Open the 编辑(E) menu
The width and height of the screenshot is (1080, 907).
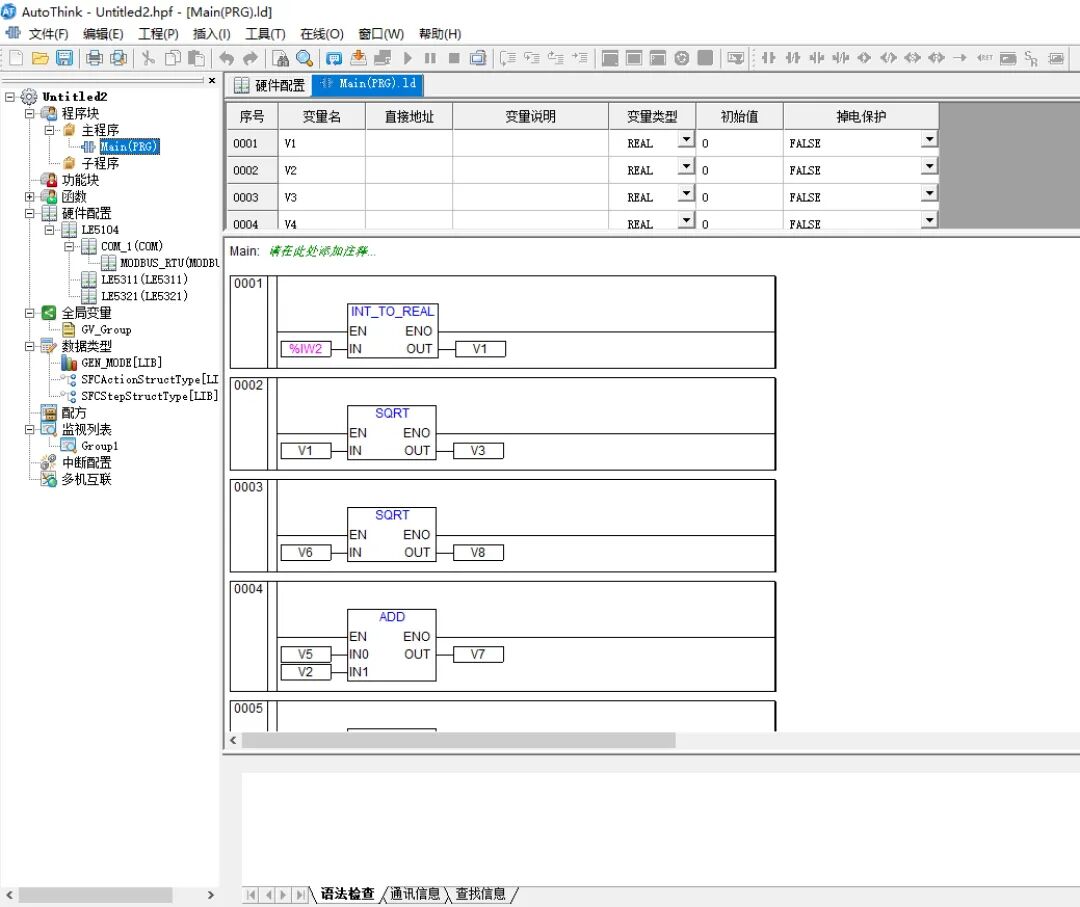click(x=103, y=34)
